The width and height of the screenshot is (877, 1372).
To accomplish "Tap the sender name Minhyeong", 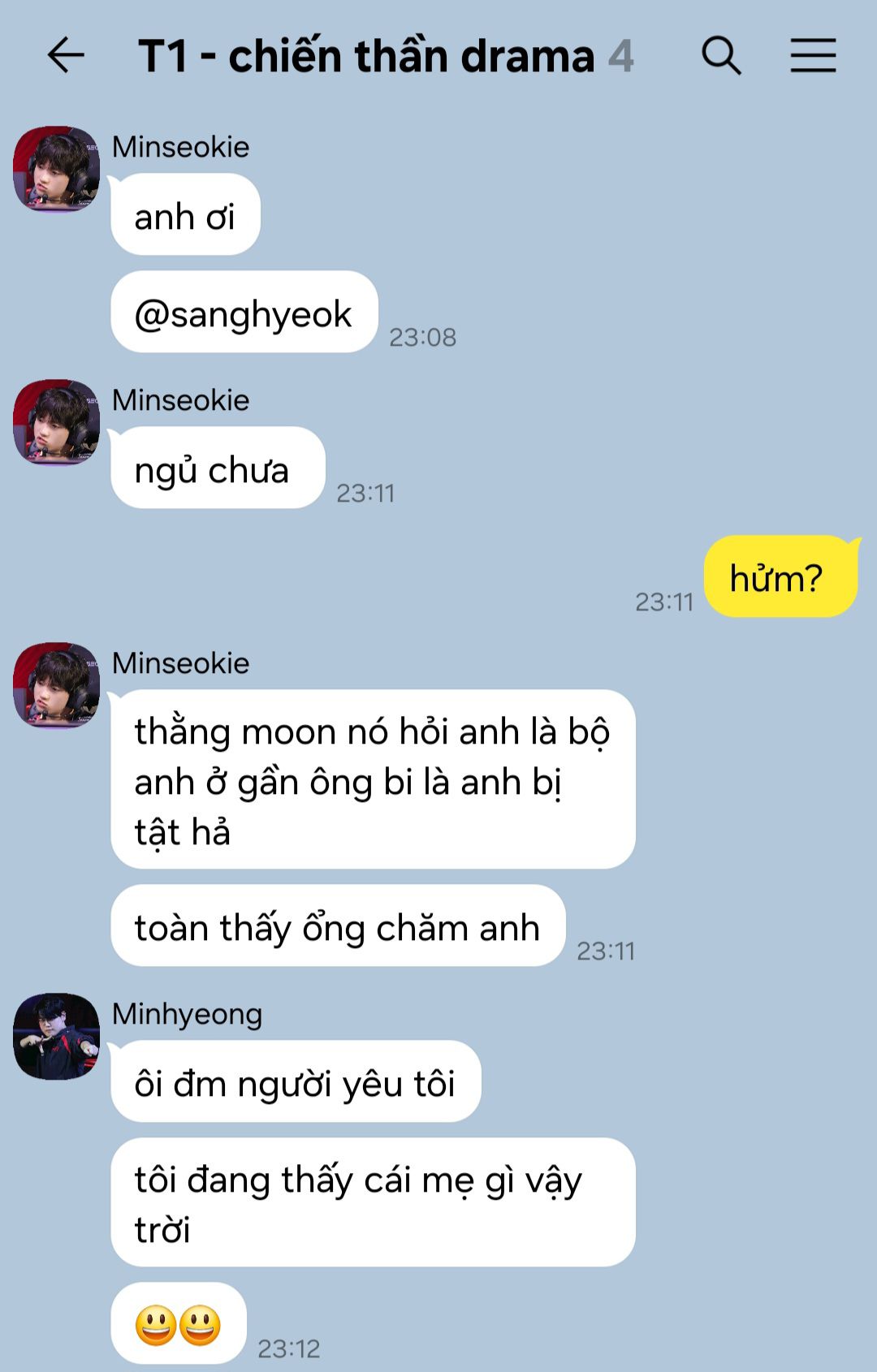I will [x=187, y=1014].
